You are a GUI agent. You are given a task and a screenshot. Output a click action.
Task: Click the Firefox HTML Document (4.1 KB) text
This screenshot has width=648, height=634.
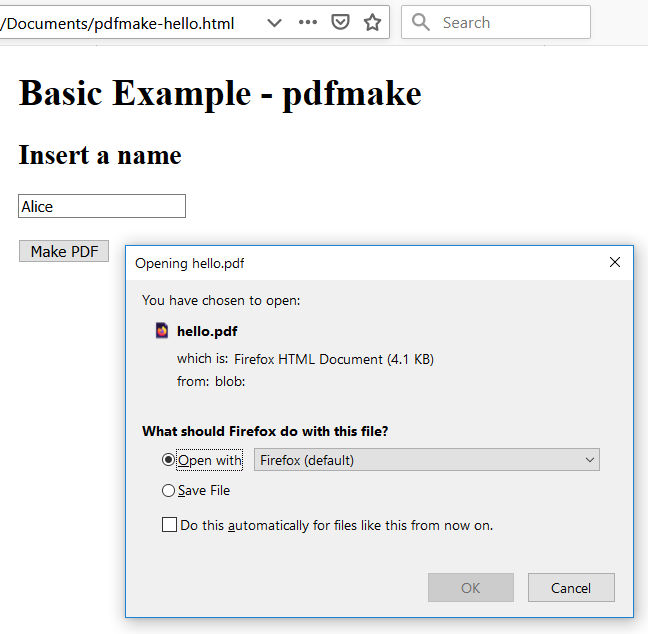click(334, 359)
